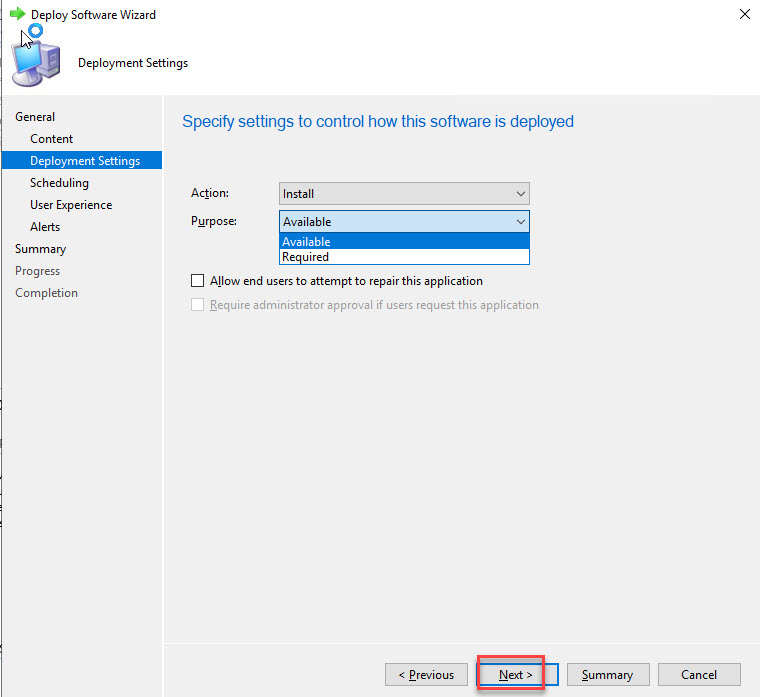Open the Content step in sidebar
Screen dimensions: 760x697
[x=52, y=139]
